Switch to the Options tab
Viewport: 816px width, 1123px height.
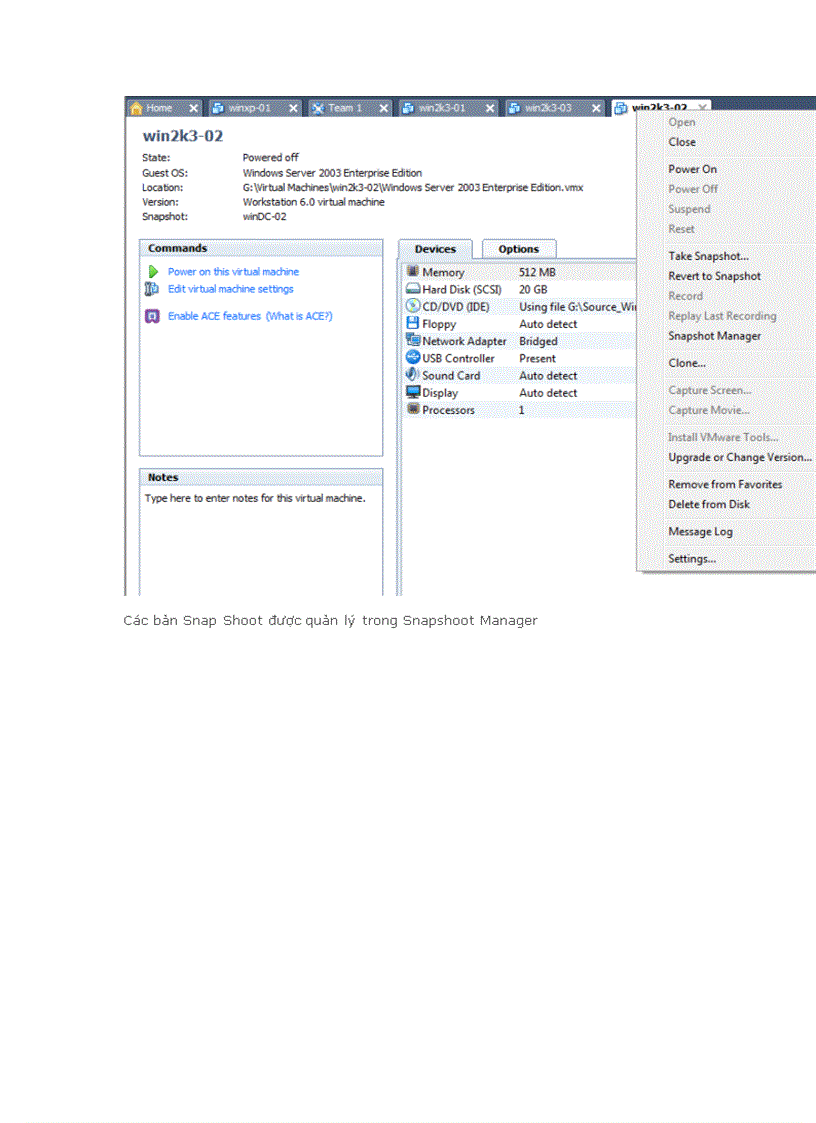click(519, 248)
